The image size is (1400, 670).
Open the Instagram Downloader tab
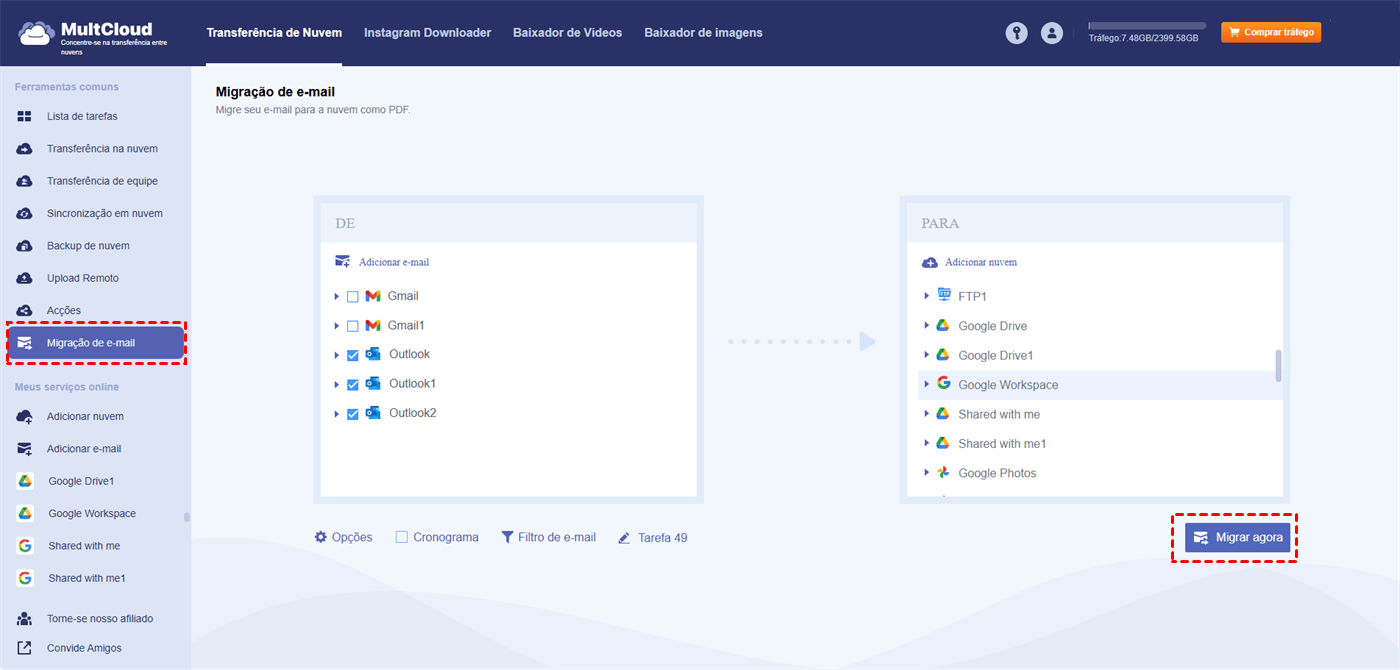pyautogui.click(x=427, y=33)
